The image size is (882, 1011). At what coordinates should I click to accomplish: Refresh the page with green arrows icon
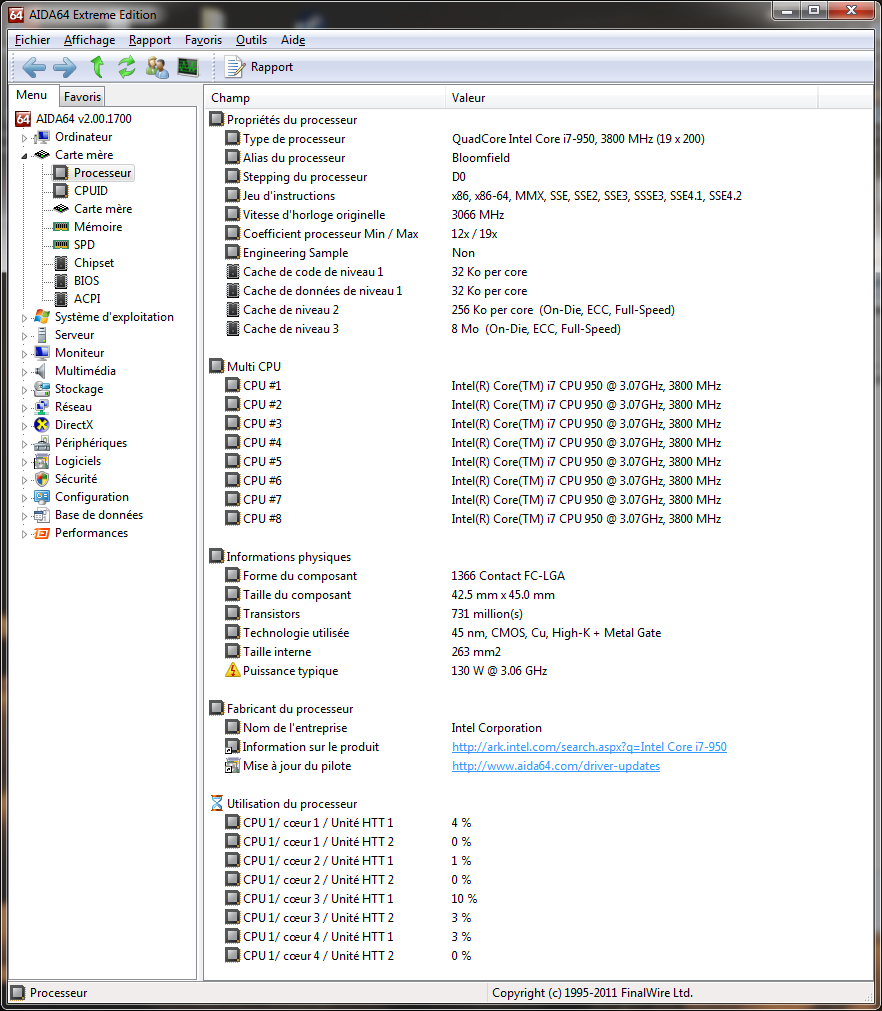[126, 66]
